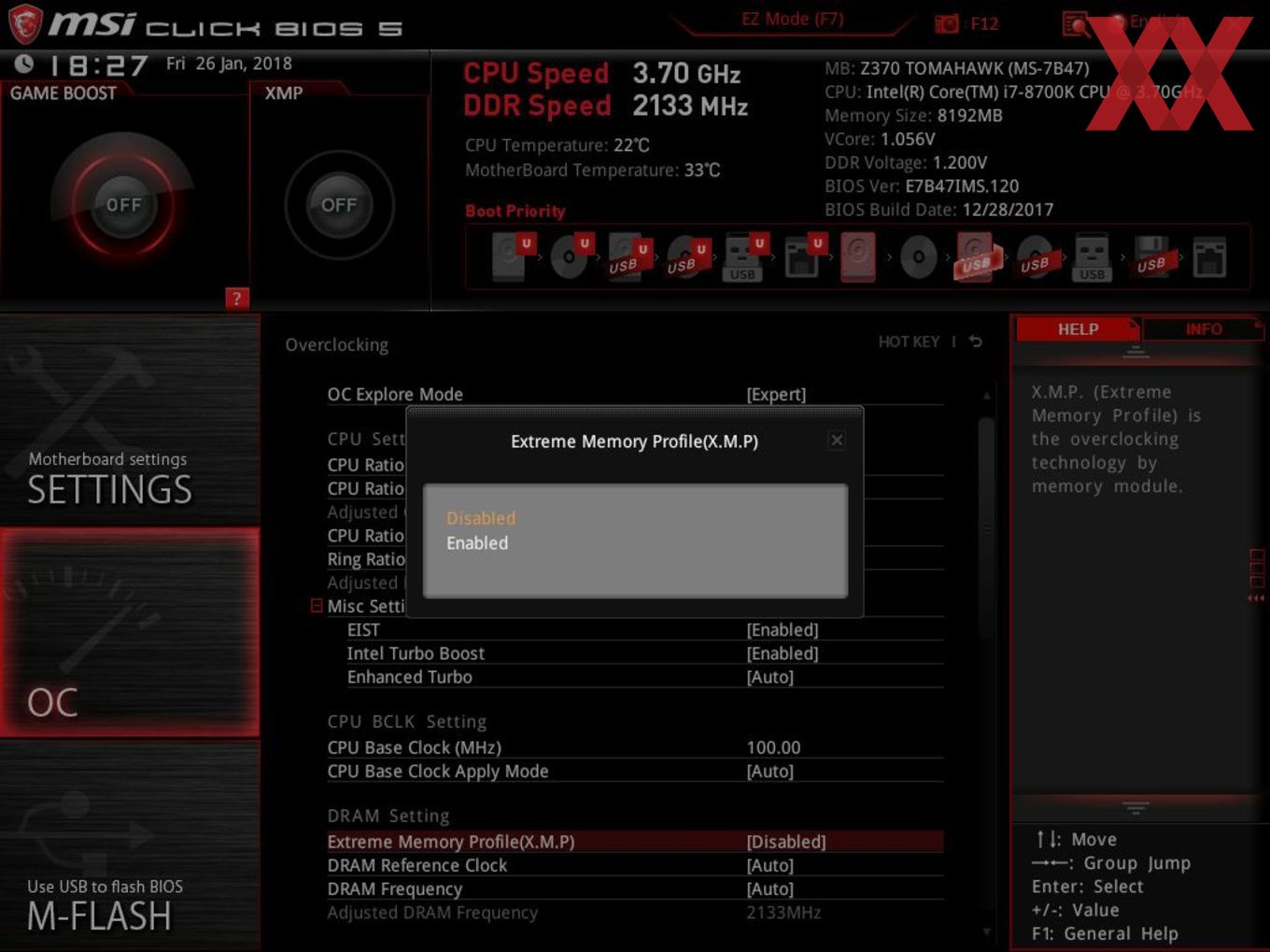Viewport: 1270px width, 952px height.
Task: Open CPU Base Clock Apply Mode [Auto]
Action: coord(770,771)
